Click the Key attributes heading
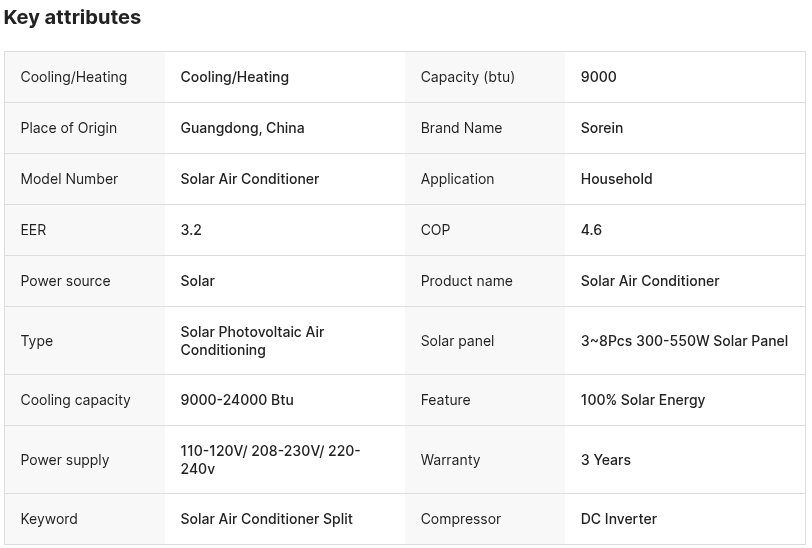The width and height of the screenshot is (812, 548). pyautogui.click(x=72, y=17)
